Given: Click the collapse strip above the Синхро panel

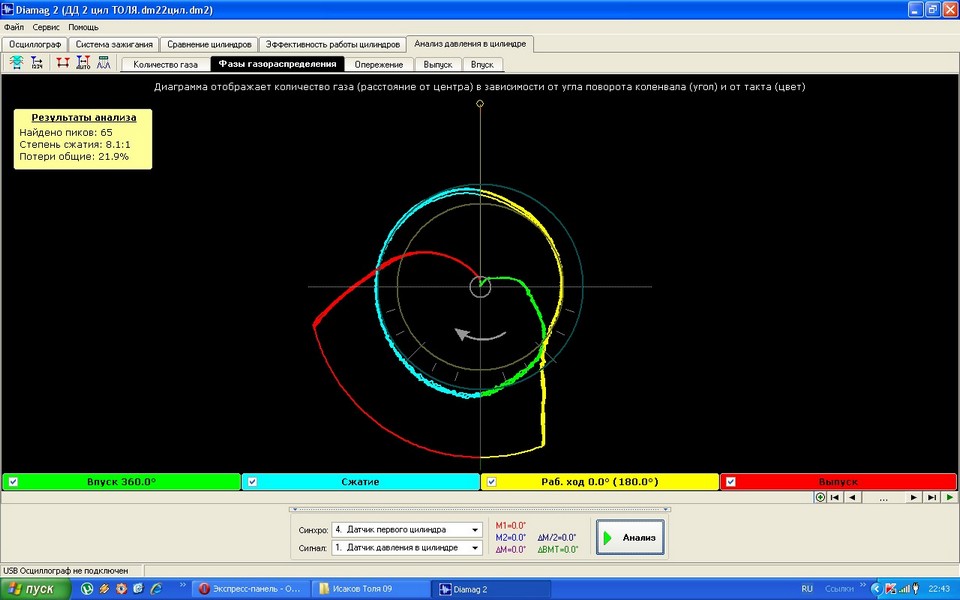Looking at the screenshot, I should click(480, 509).
